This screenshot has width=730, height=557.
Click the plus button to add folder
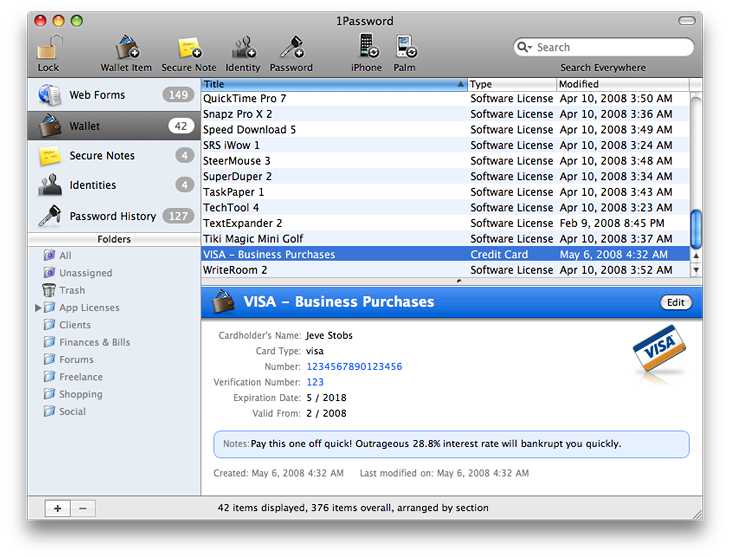(x=58, y=508)
